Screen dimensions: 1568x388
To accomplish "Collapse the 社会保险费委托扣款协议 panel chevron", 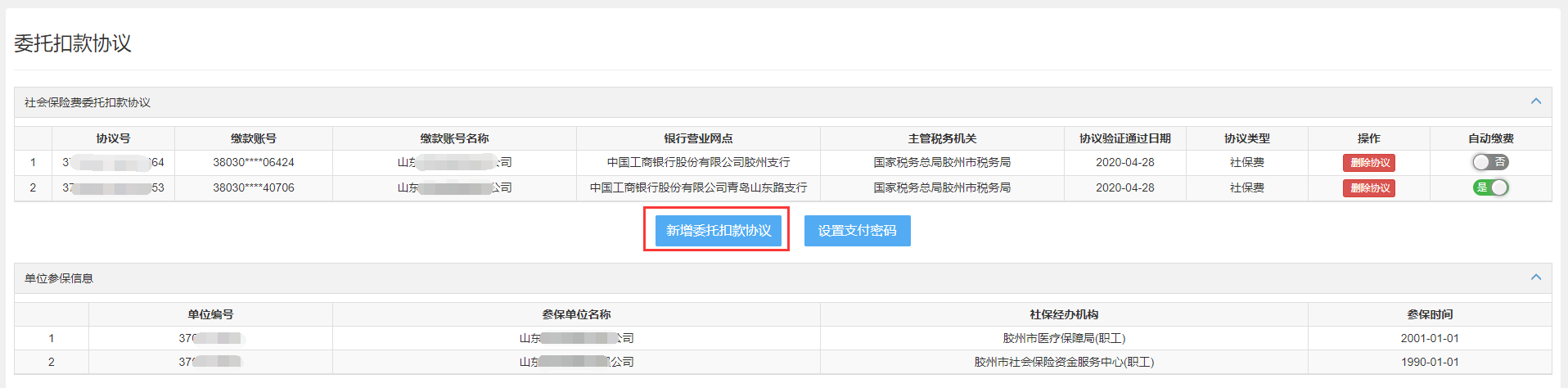I will (1535, 102).
